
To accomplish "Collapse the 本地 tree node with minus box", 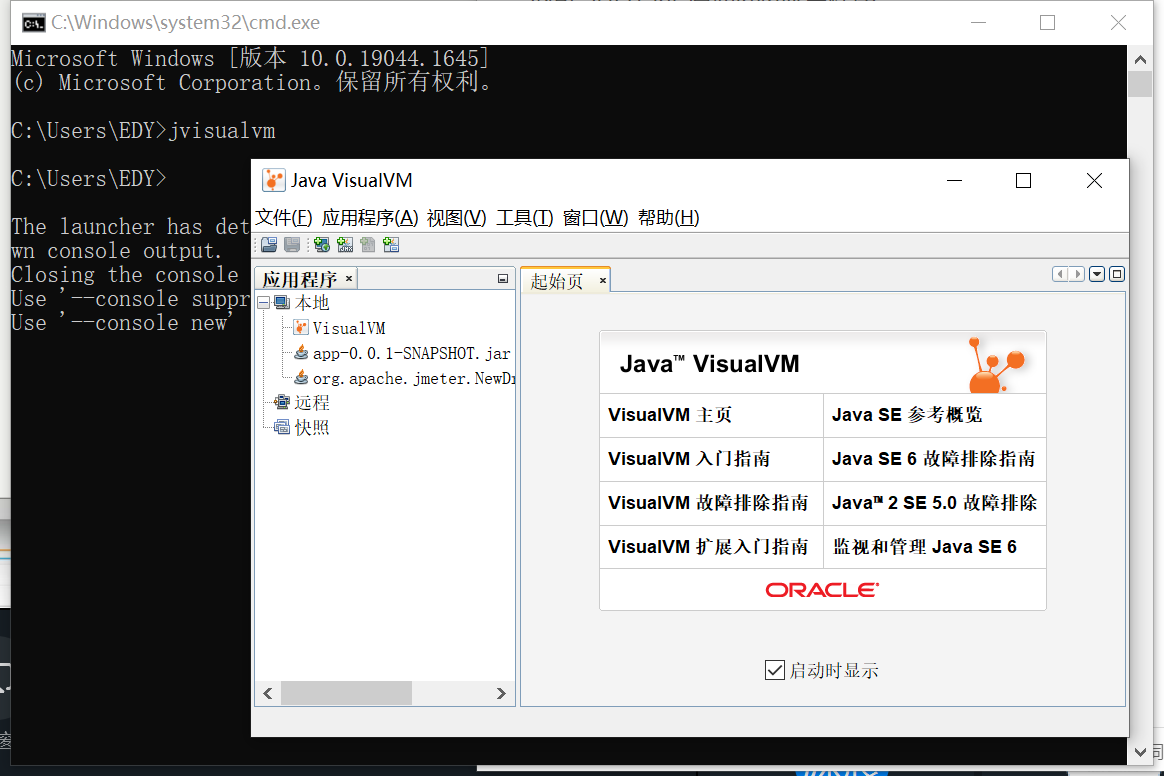I will click(x=264, y=303).
